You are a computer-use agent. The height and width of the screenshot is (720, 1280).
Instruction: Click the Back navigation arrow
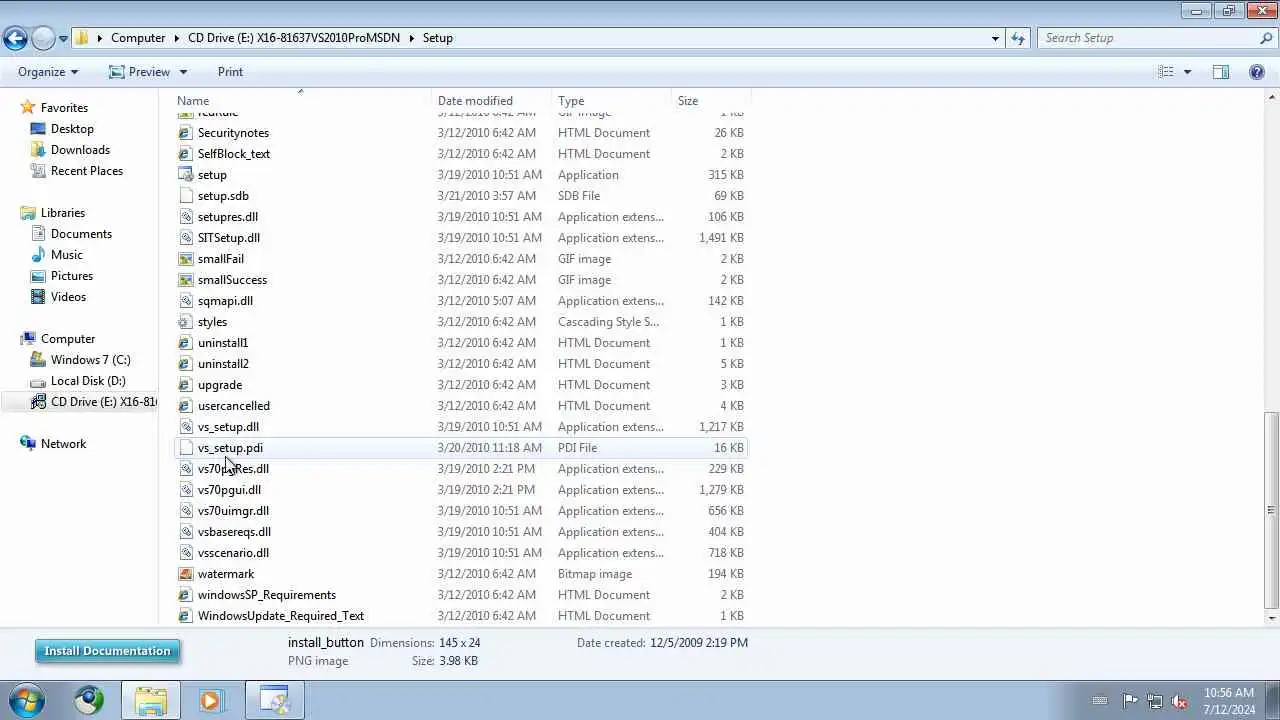15,38
